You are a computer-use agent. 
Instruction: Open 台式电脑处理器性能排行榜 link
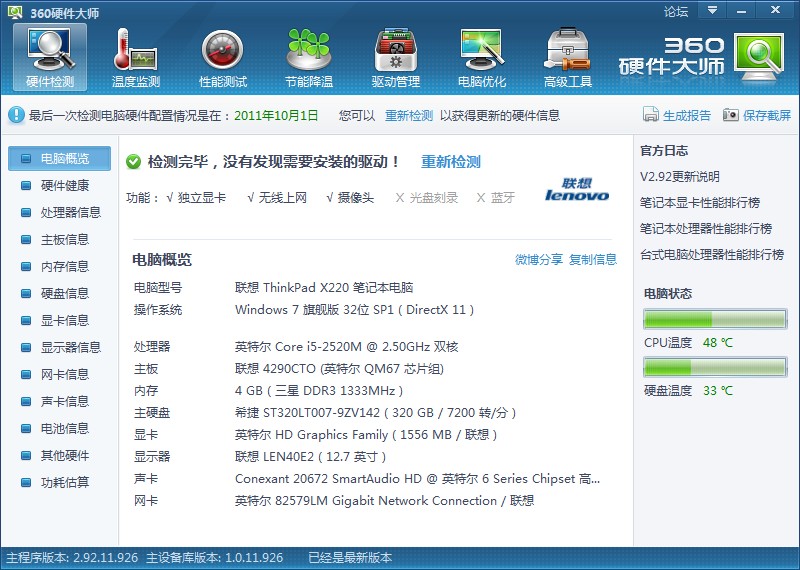(712, 254)
